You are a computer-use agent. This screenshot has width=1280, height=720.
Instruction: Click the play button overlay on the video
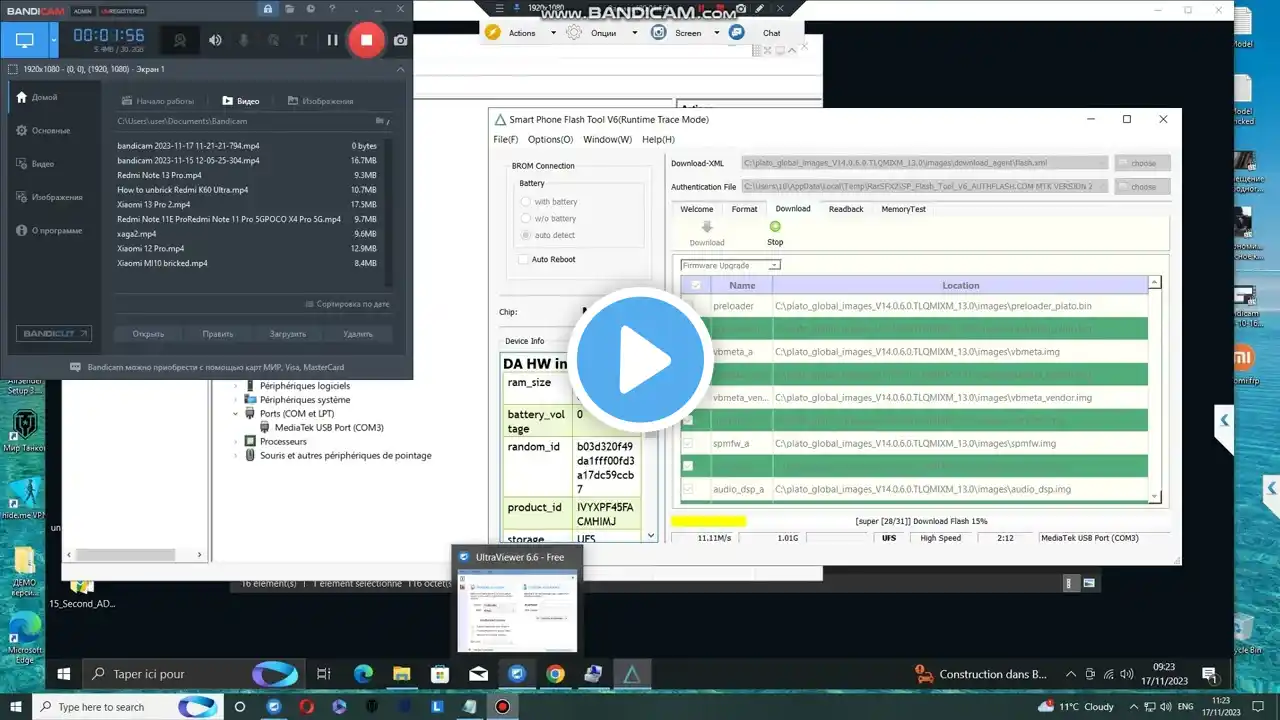click(640, 360)
